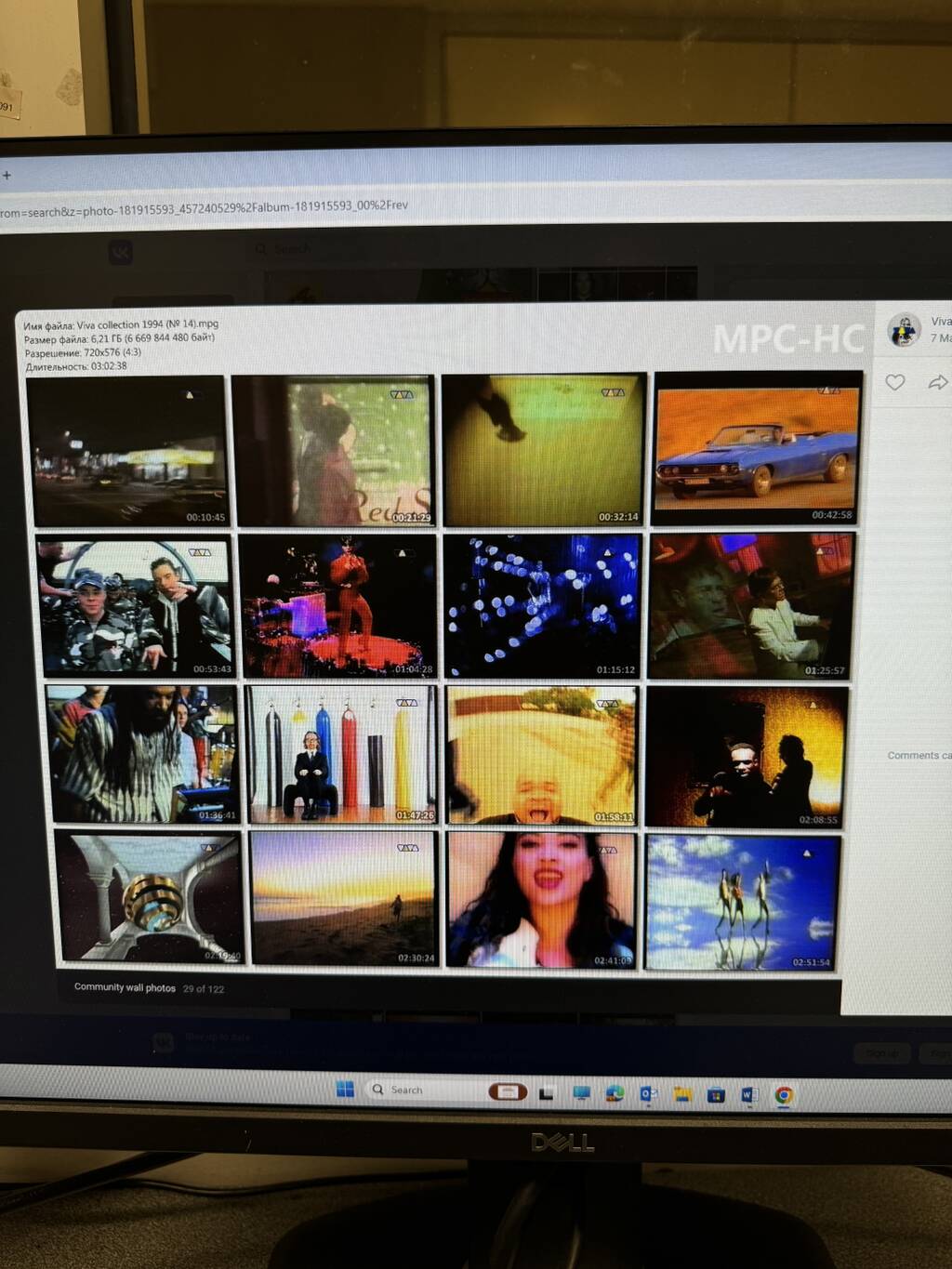Open Outlook from the taskbar
This screenshot has width=952, height=1269.
(x=648, y=1094)
